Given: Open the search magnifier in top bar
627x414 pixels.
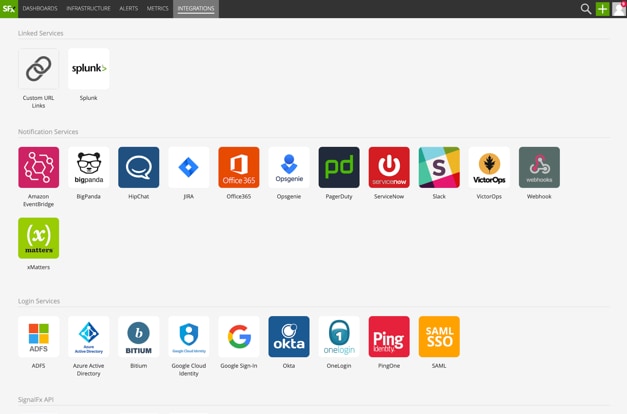Looking at the screenshot, I should coord(586,9).
